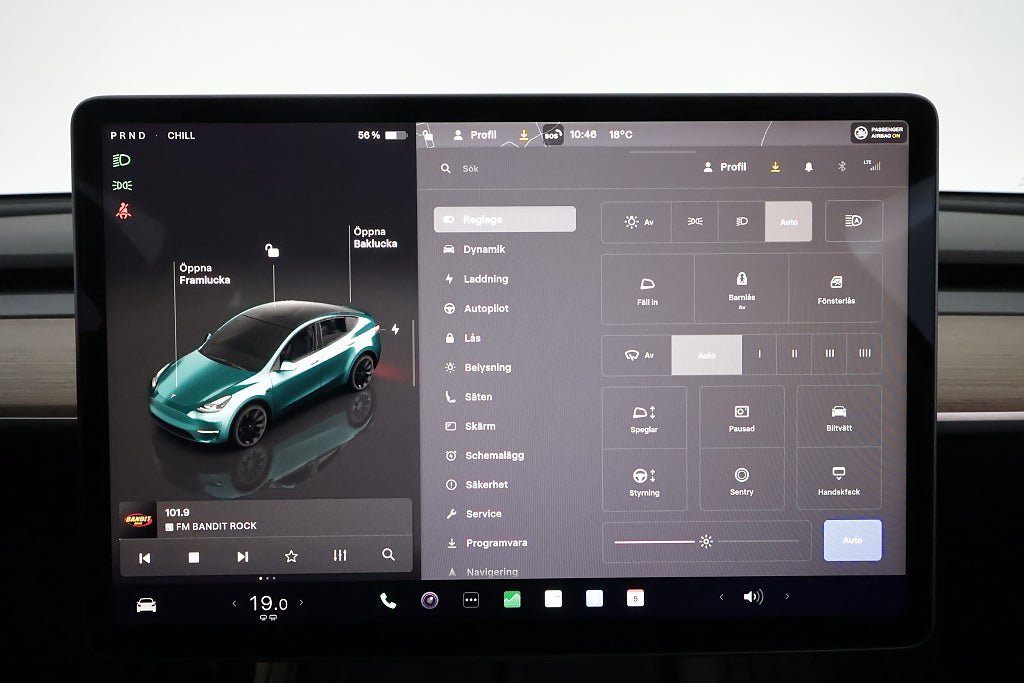
Task: Set wiper speed to III
Action: (829, 353)
